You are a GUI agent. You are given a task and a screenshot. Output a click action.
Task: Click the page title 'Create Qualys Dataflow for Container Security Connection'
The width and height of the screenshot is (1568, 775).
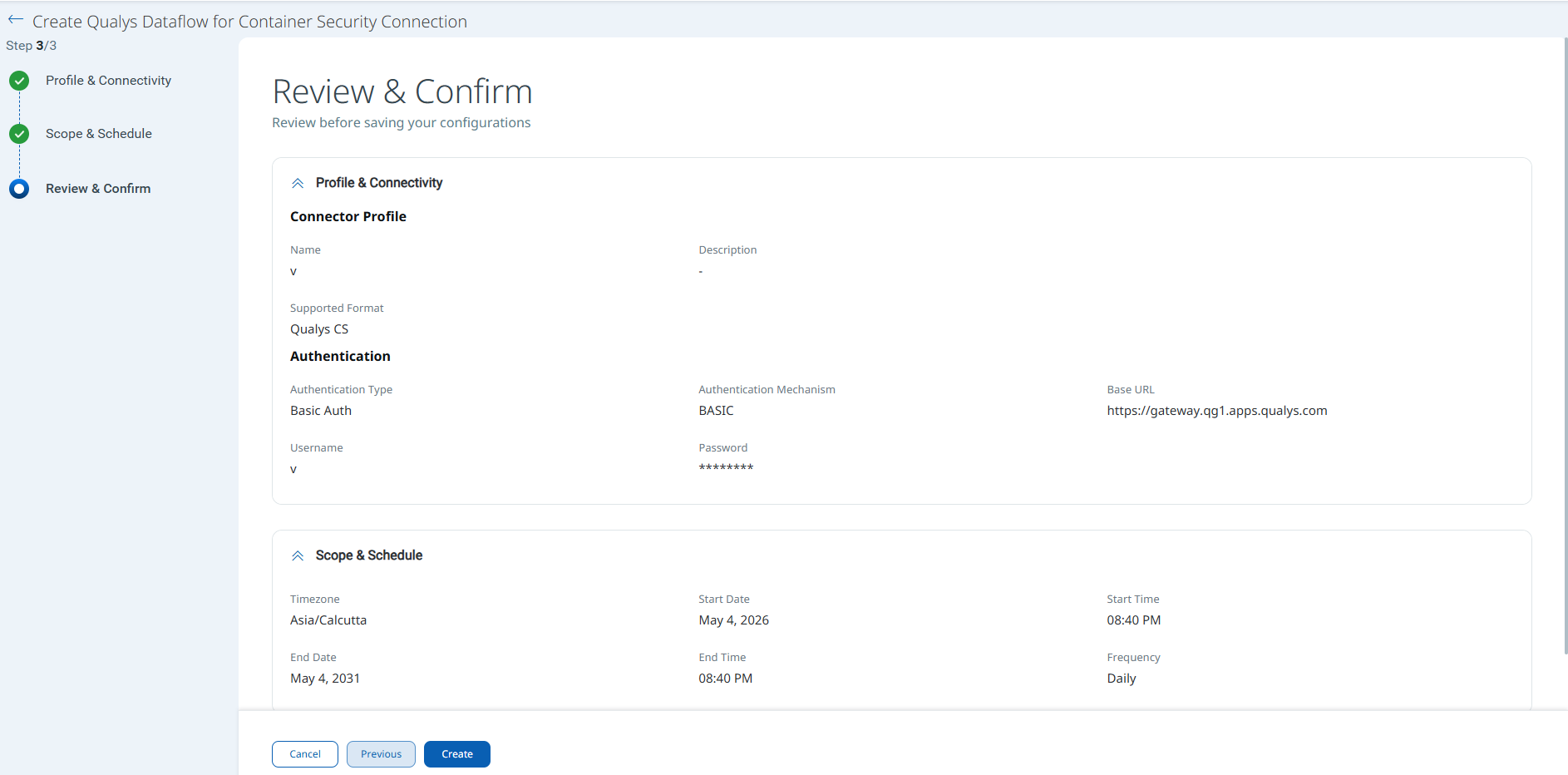pyautogui.click(x=249, y=22)
